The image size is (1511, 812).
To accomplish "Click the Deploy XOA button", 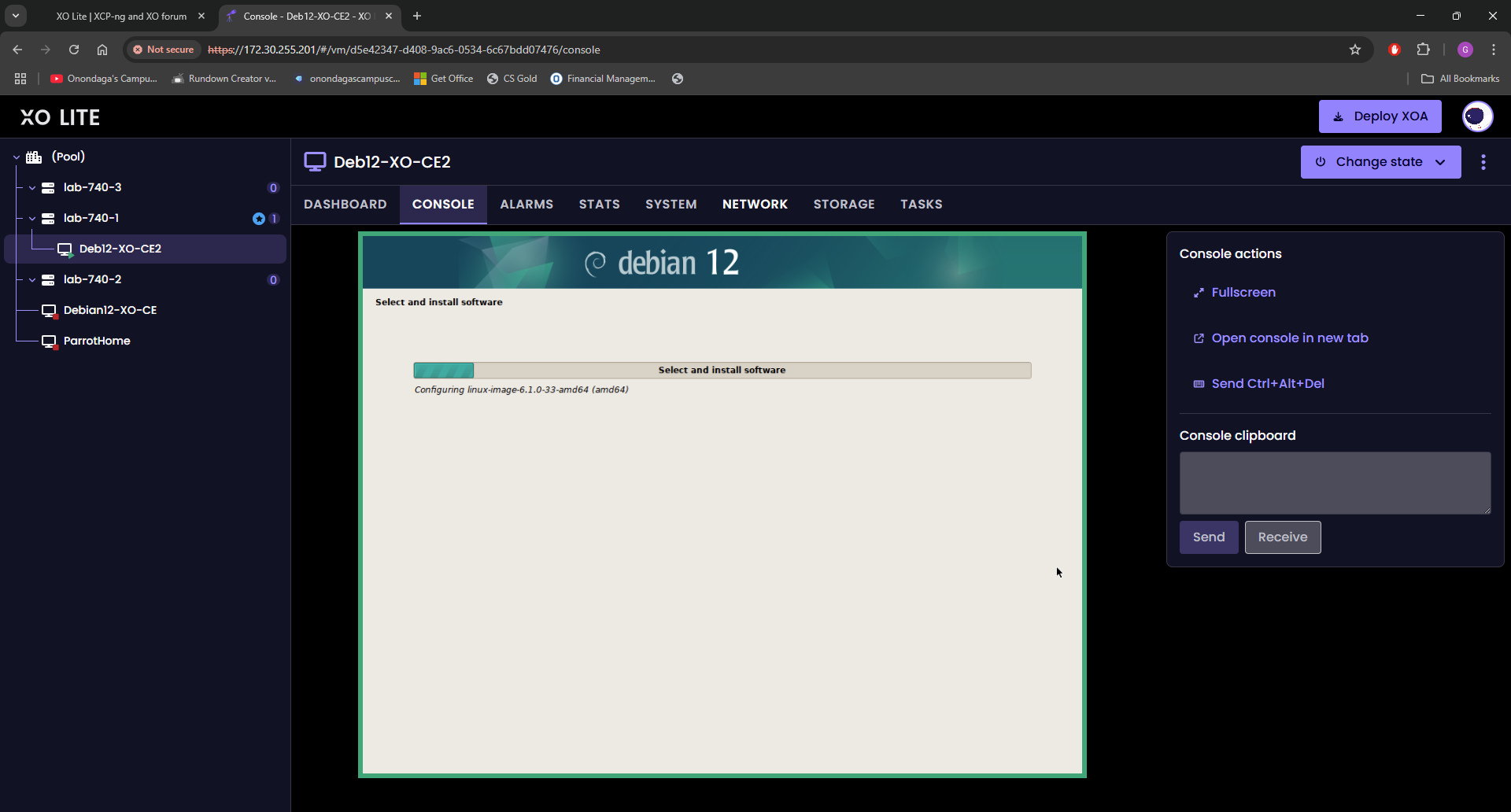I will coord(1380,116).
